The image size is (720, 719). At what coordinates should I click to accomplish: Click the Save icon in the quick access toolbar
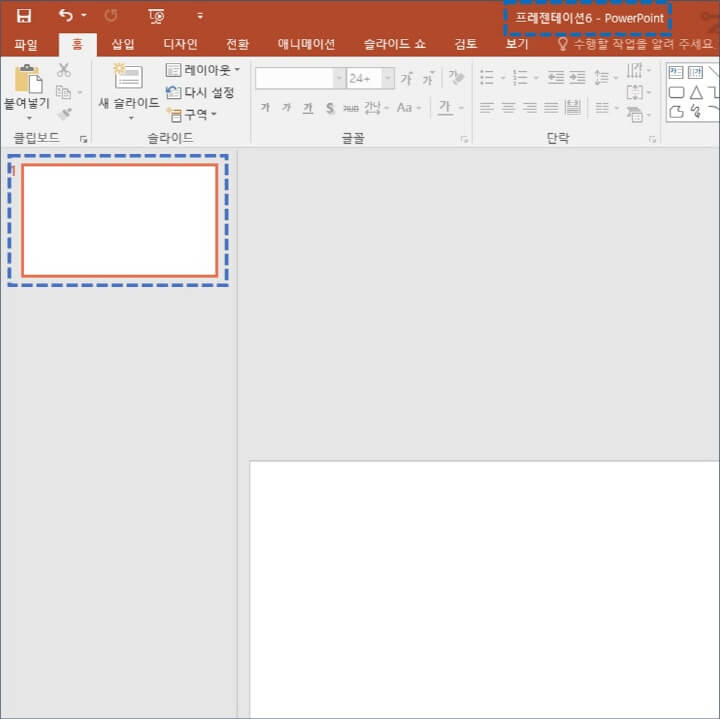pos(23,16)
